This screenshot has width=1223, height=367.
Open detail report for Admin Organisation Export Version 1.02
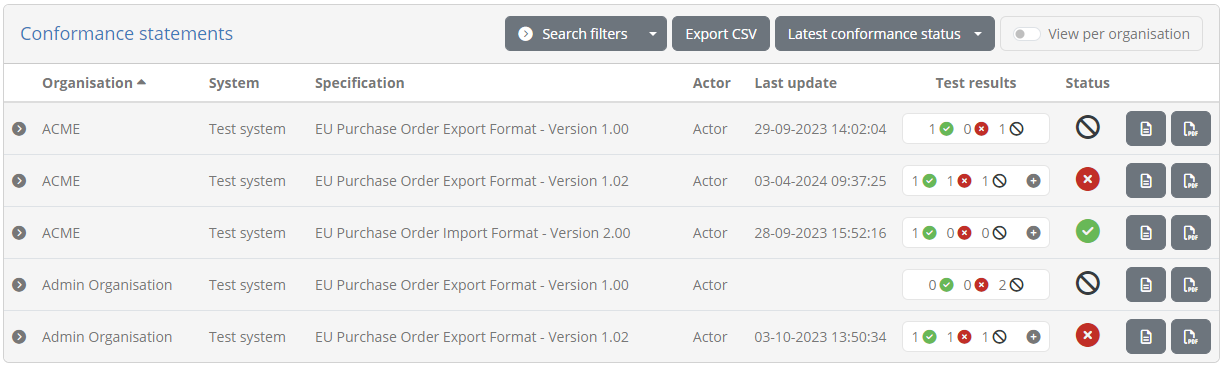[1146, 337]
